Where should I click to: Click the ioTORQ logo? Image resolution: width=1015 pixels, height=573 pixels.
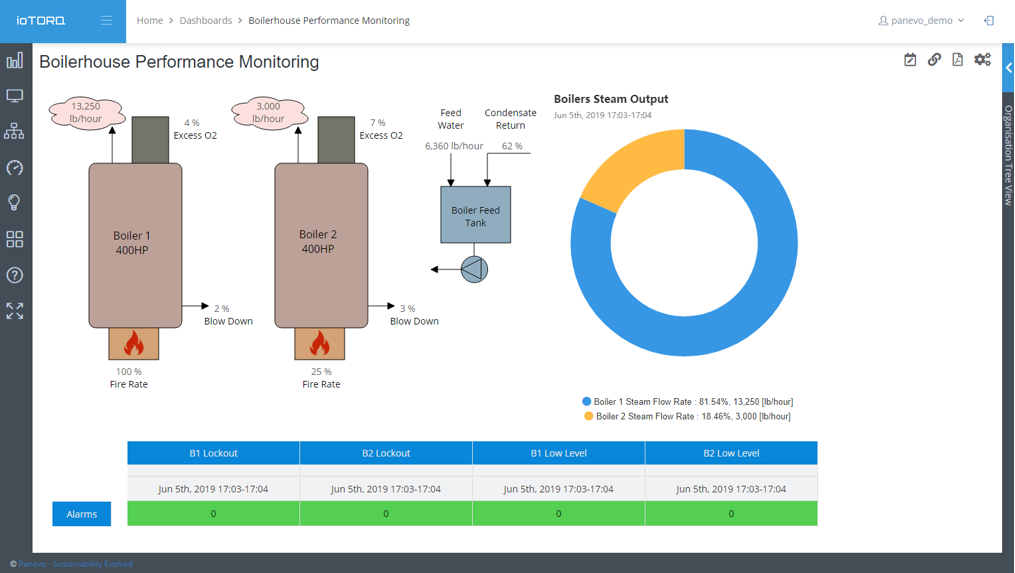(40, 21)
